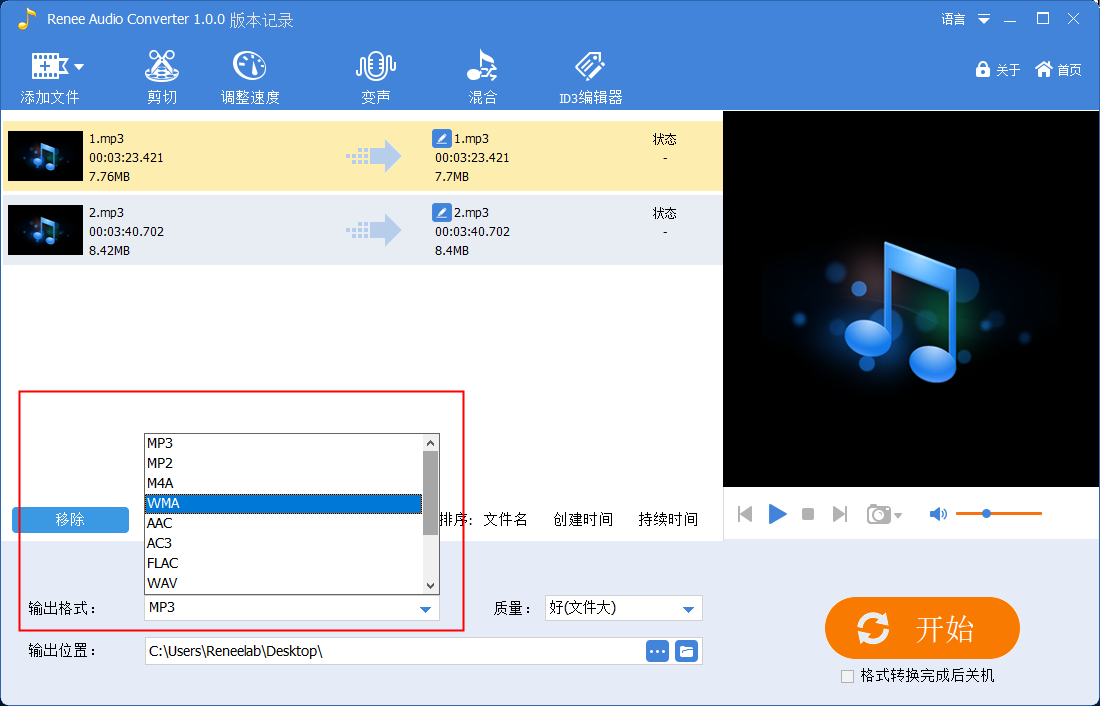Screen dimensions: 1100x706
Task: Click the 版本记录 version history link
Action: pyautogui.click(x=261, y=20)
